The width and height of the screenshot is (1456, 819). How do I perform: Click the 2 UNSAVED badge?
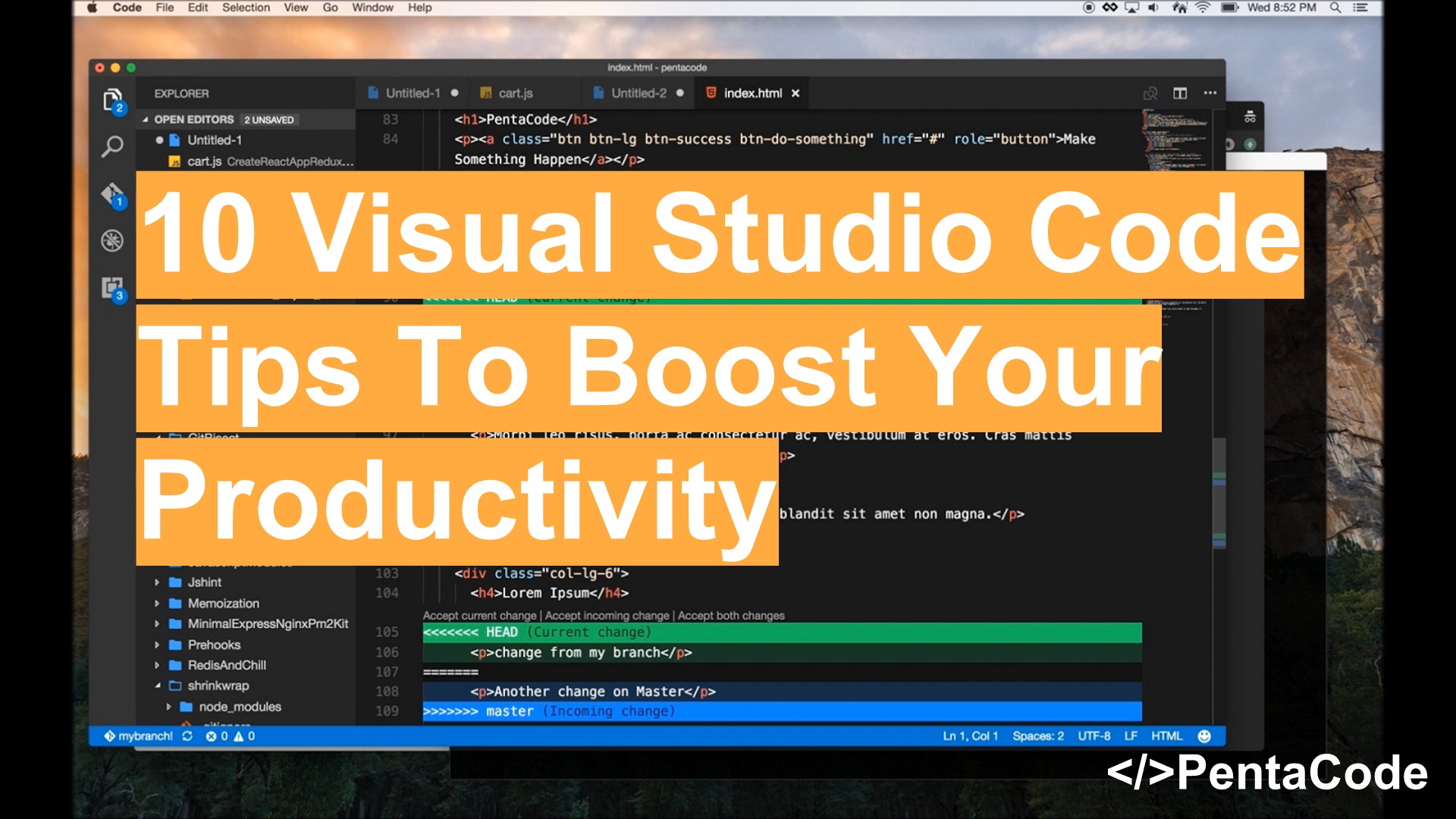[269, 120]
